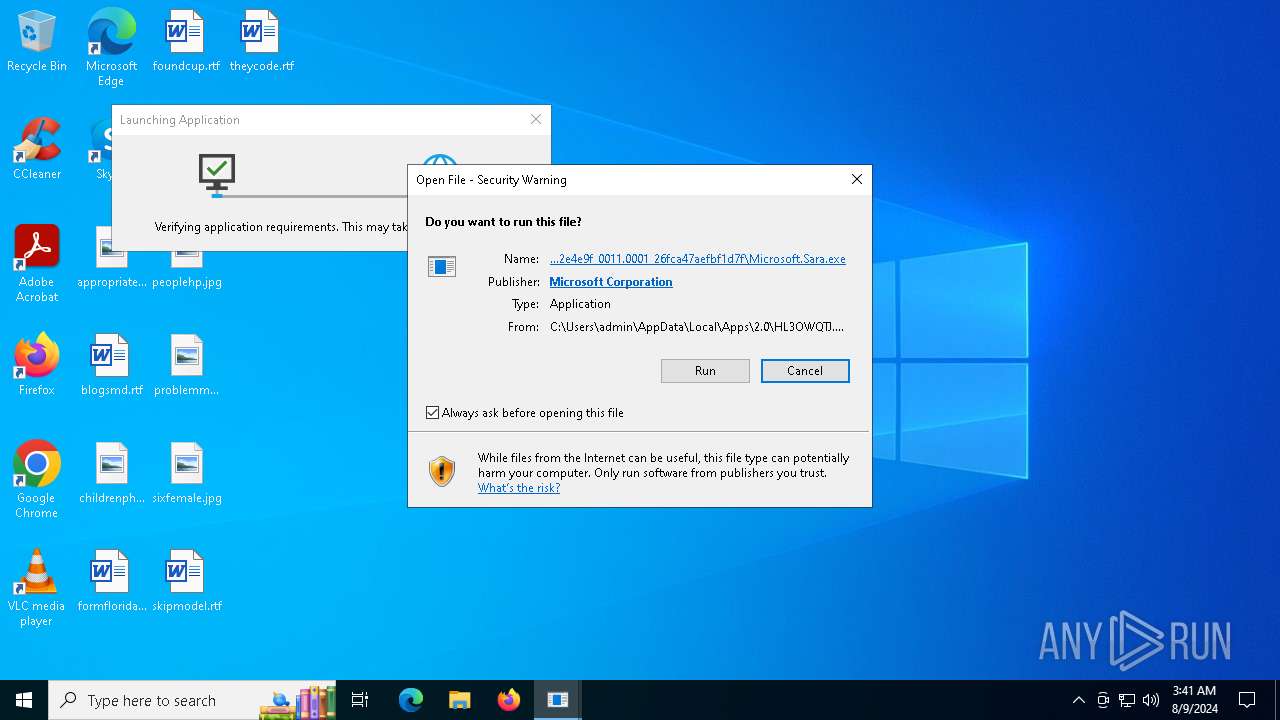Viewport: 1280px width, 720px height.
Task: Open the Microsoft Corporation publisher link
Action: click(x=611, y=282)
